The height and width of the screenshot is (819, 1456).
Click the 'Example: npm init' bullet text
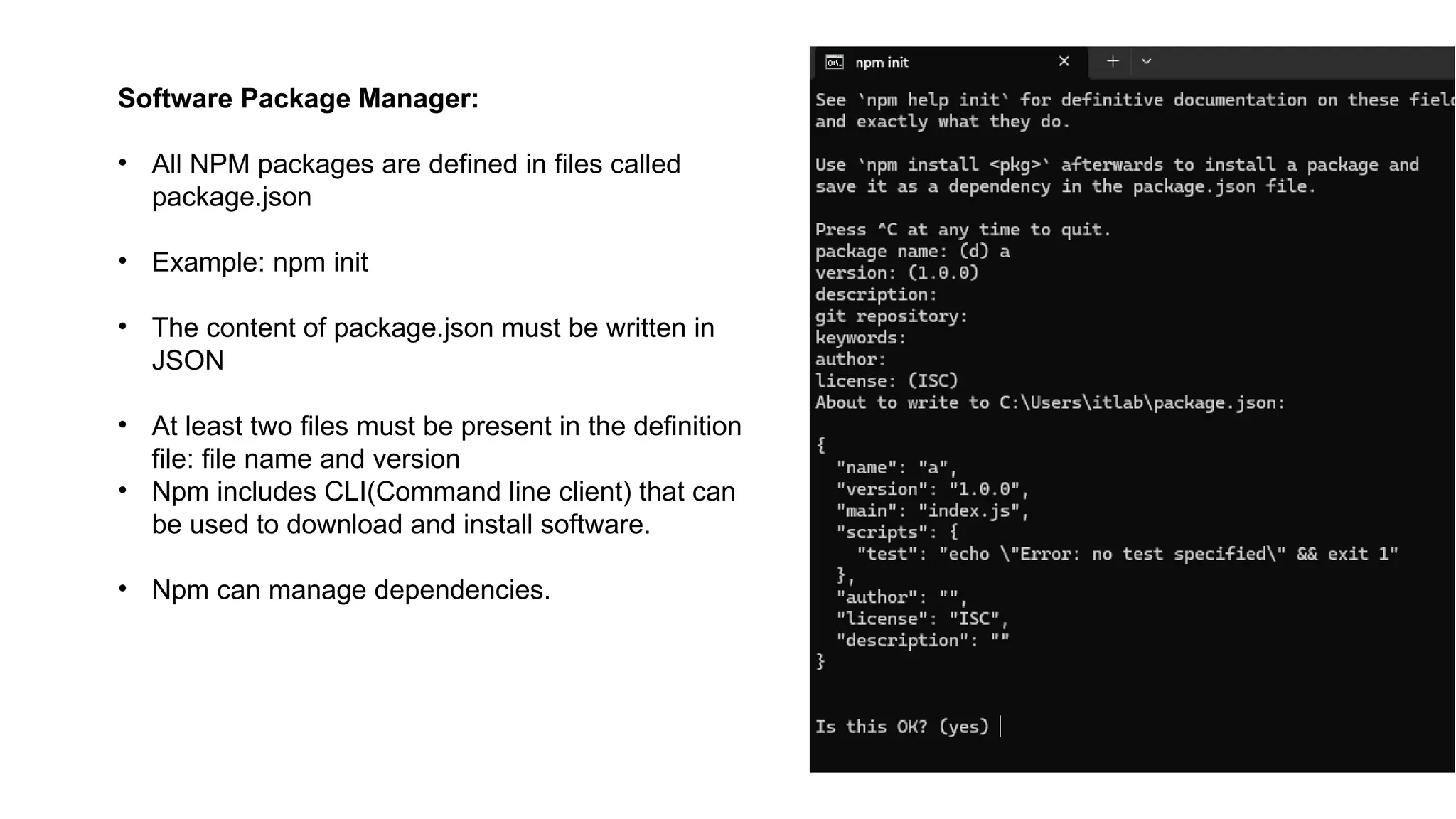259,262
